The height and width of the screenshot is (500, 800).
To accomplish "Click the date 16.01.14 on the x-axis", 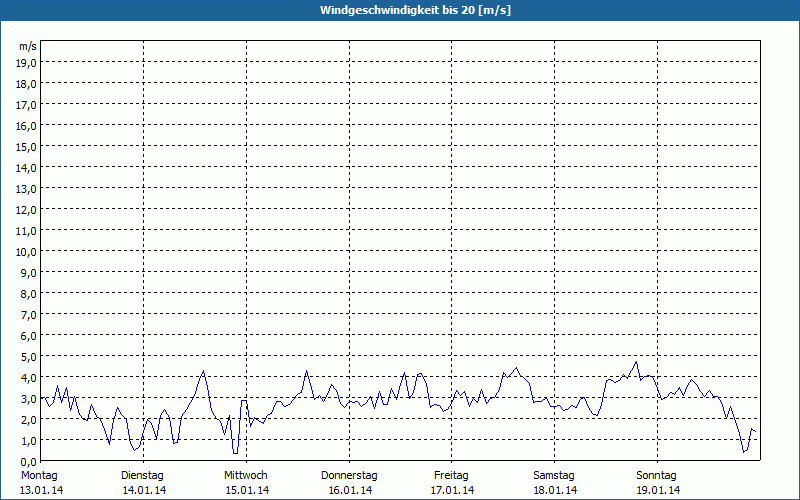I will click(350, 490).
